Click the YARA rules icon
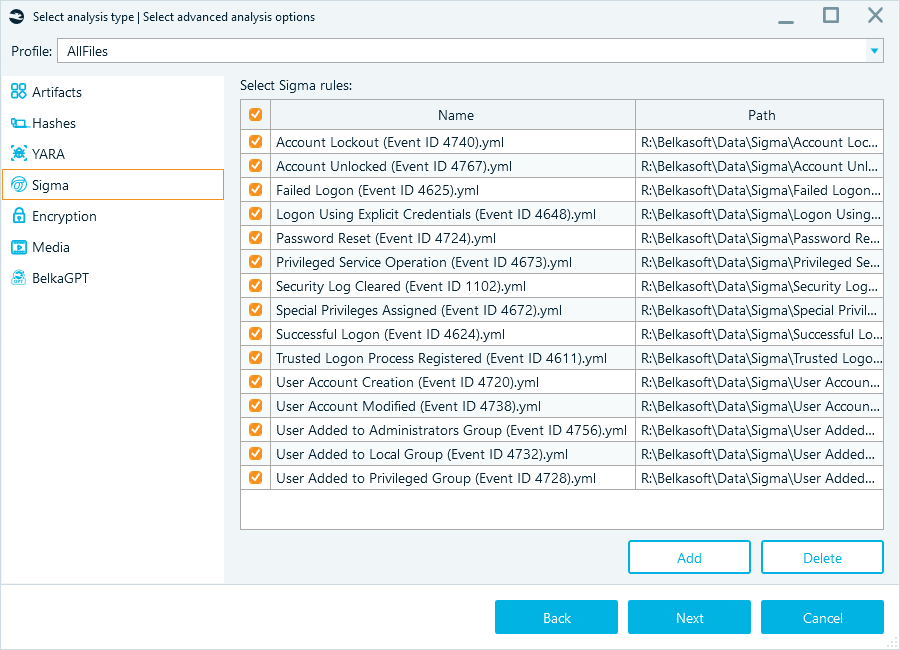Viewport: 900px width, 650px height. click(18, 153)
